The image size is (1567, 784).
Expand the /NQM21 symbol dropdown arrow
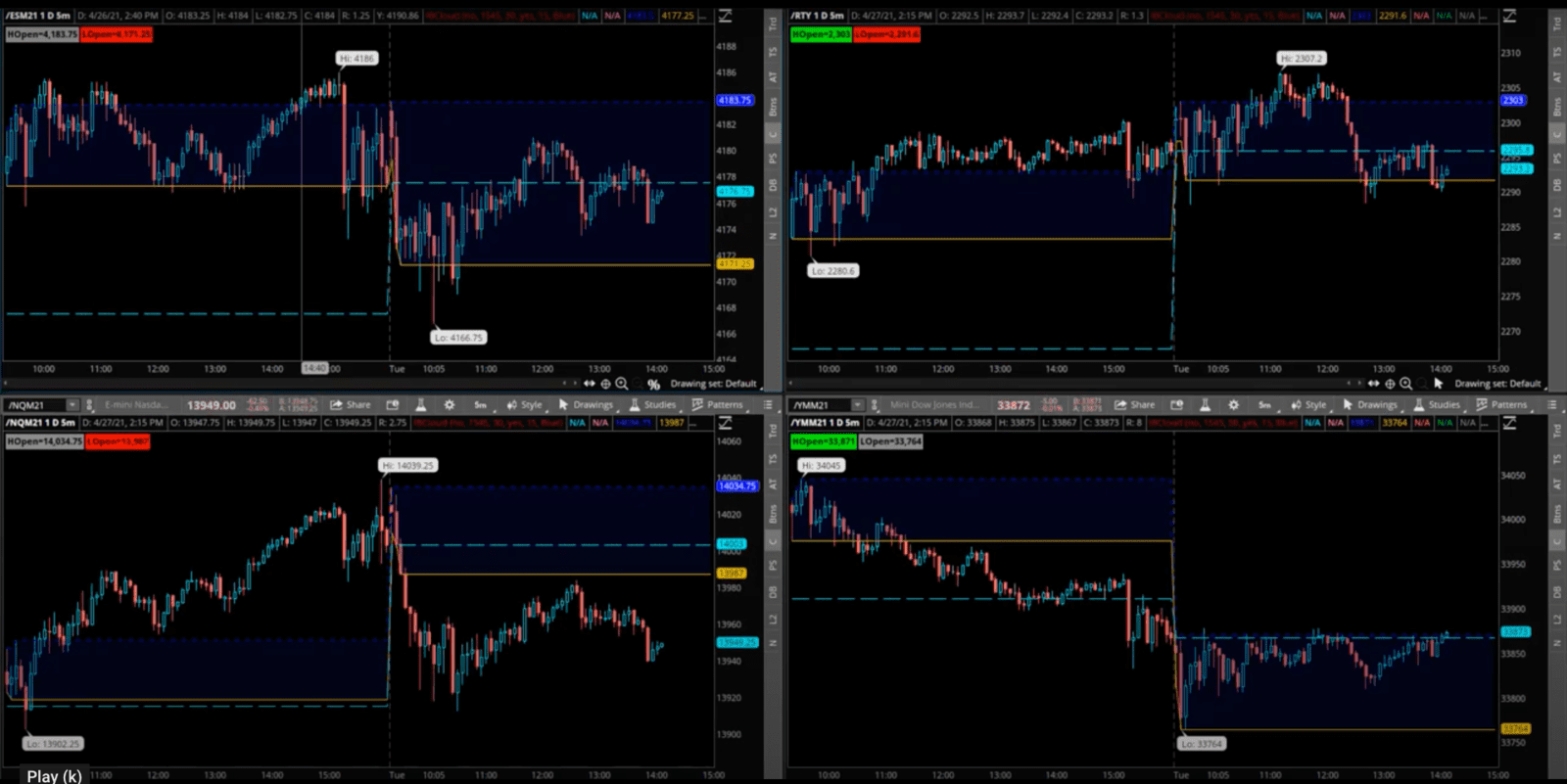tap(71, 405)
